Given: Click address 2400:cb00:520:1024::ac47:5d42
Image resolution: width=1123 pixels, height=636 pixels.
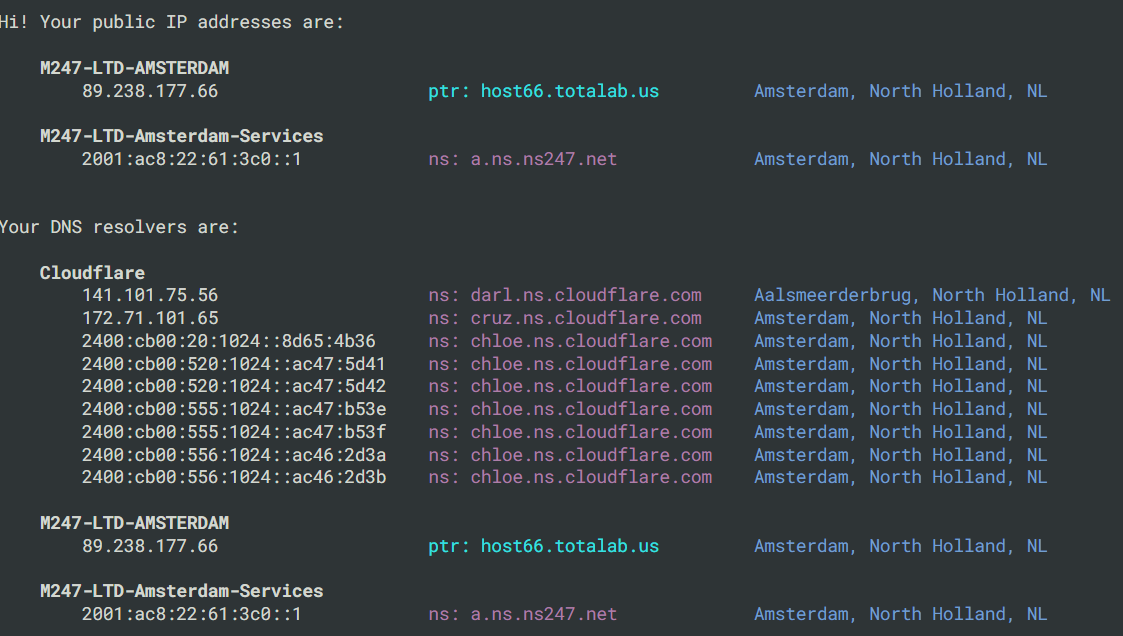Looking at the screenshot, I should (233, 386).
